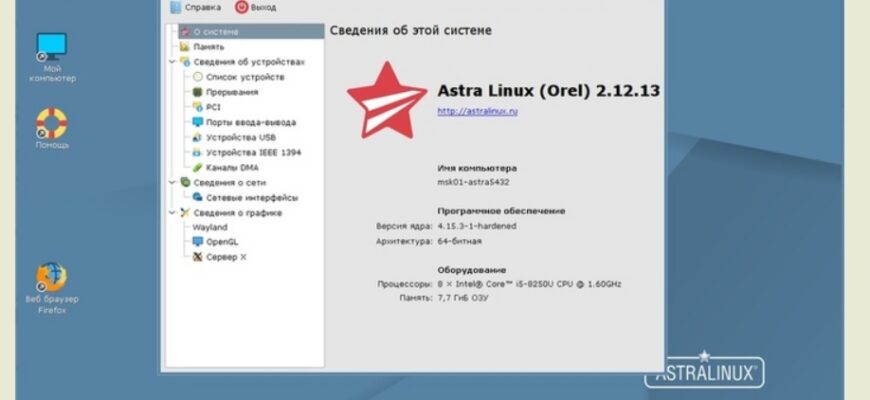Click the Сетевые интерфейсы icon
870x400 pixels.
tap(198, 198)
